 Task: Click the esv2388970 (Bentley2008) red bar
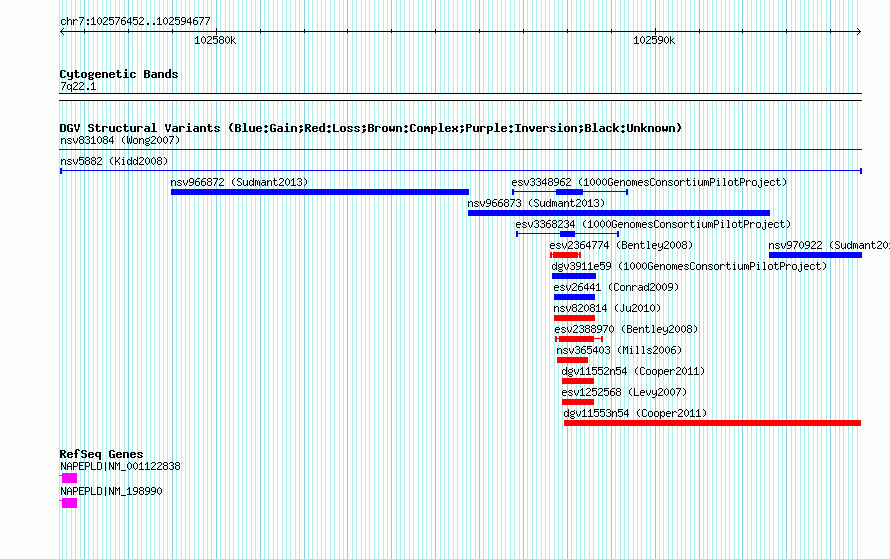(578, 339)
